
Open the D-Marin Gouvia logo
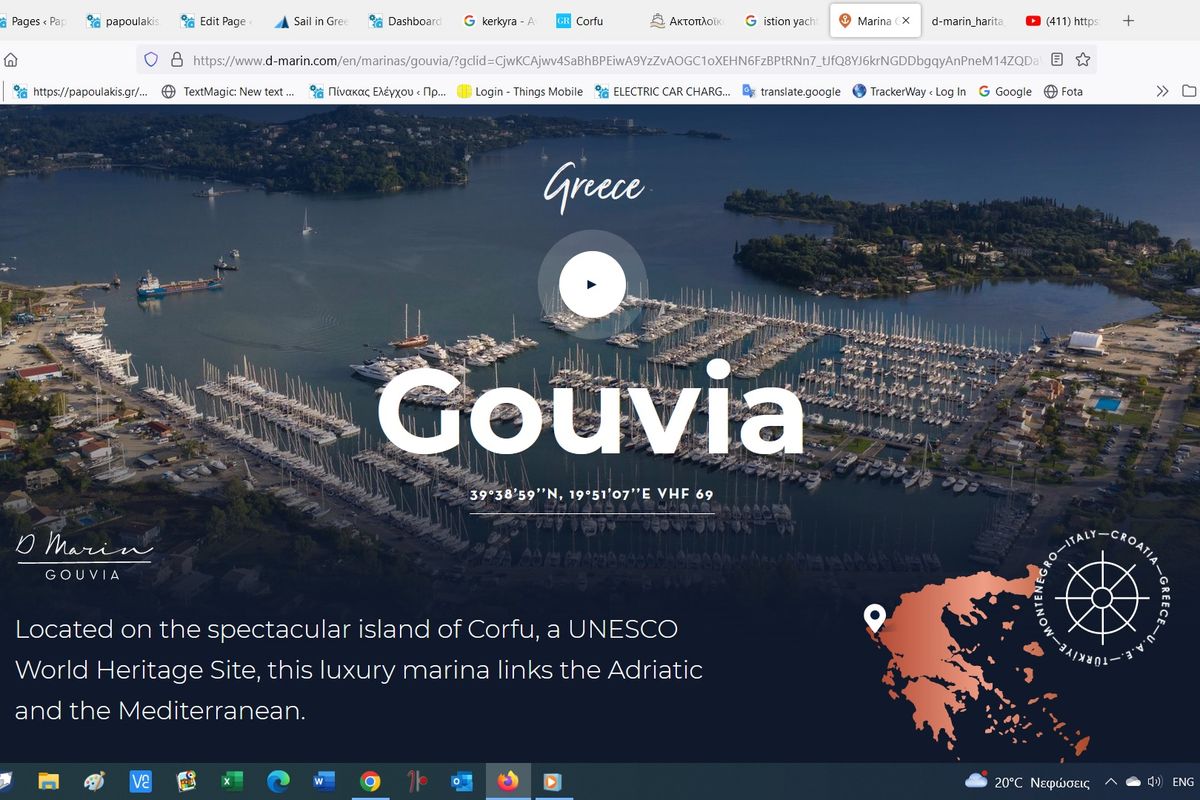(x=84, y=557)
